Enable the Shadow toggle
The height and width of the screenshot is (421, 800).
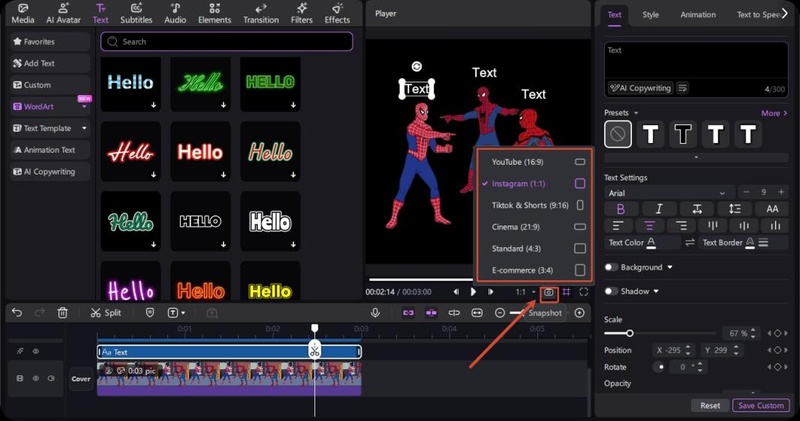pos(611,291)
